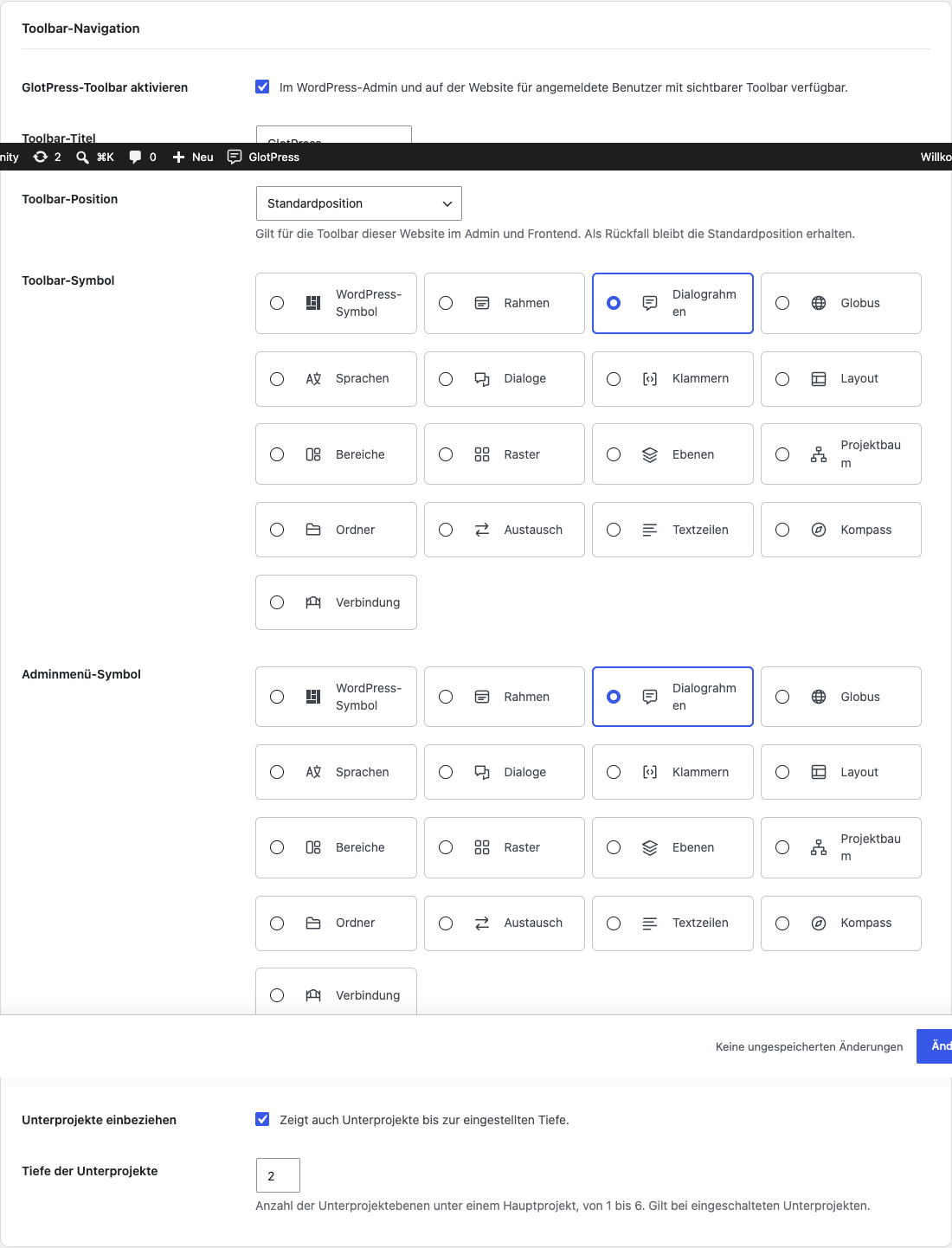952x1248 pixels.
Task: Focus the Toolbar-Titel text field
Action: pyautogui.click(x=334, y=135)
